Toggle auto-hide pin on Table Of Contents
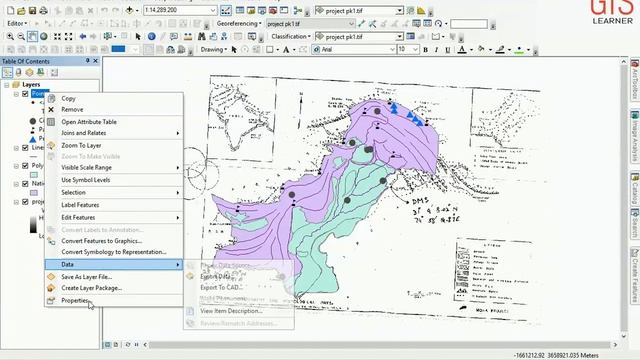640x360 pixels. tap(87, 61)
